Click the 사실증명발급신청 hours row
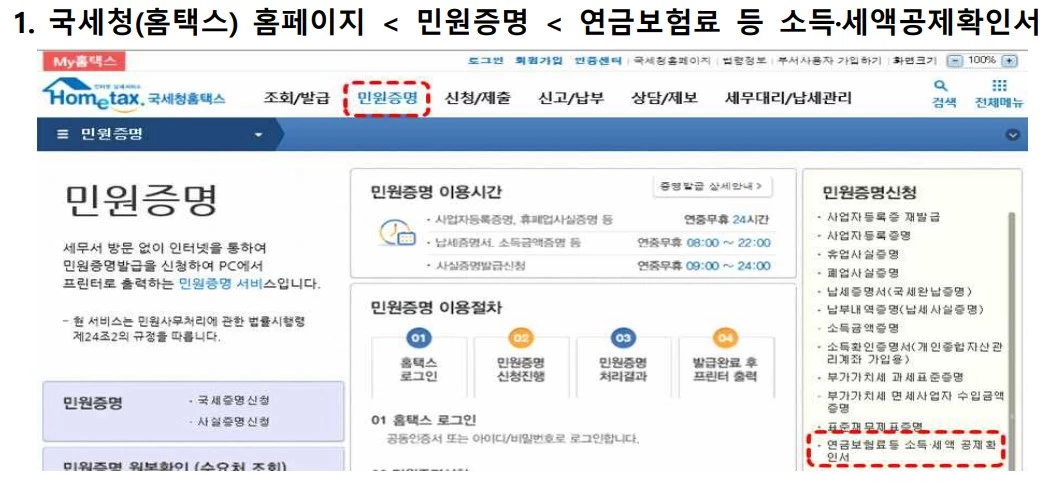Image resolution: width=1059 pixels, height=501 pixels. (x=598, y=265)
